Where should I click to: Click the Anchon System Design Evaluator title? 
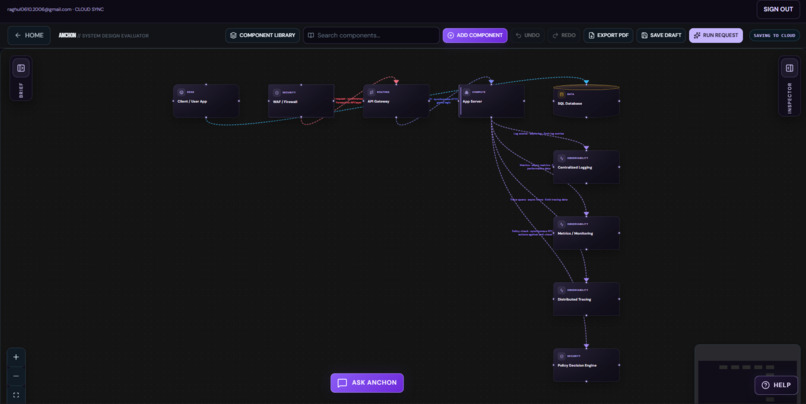click(103, 35)
